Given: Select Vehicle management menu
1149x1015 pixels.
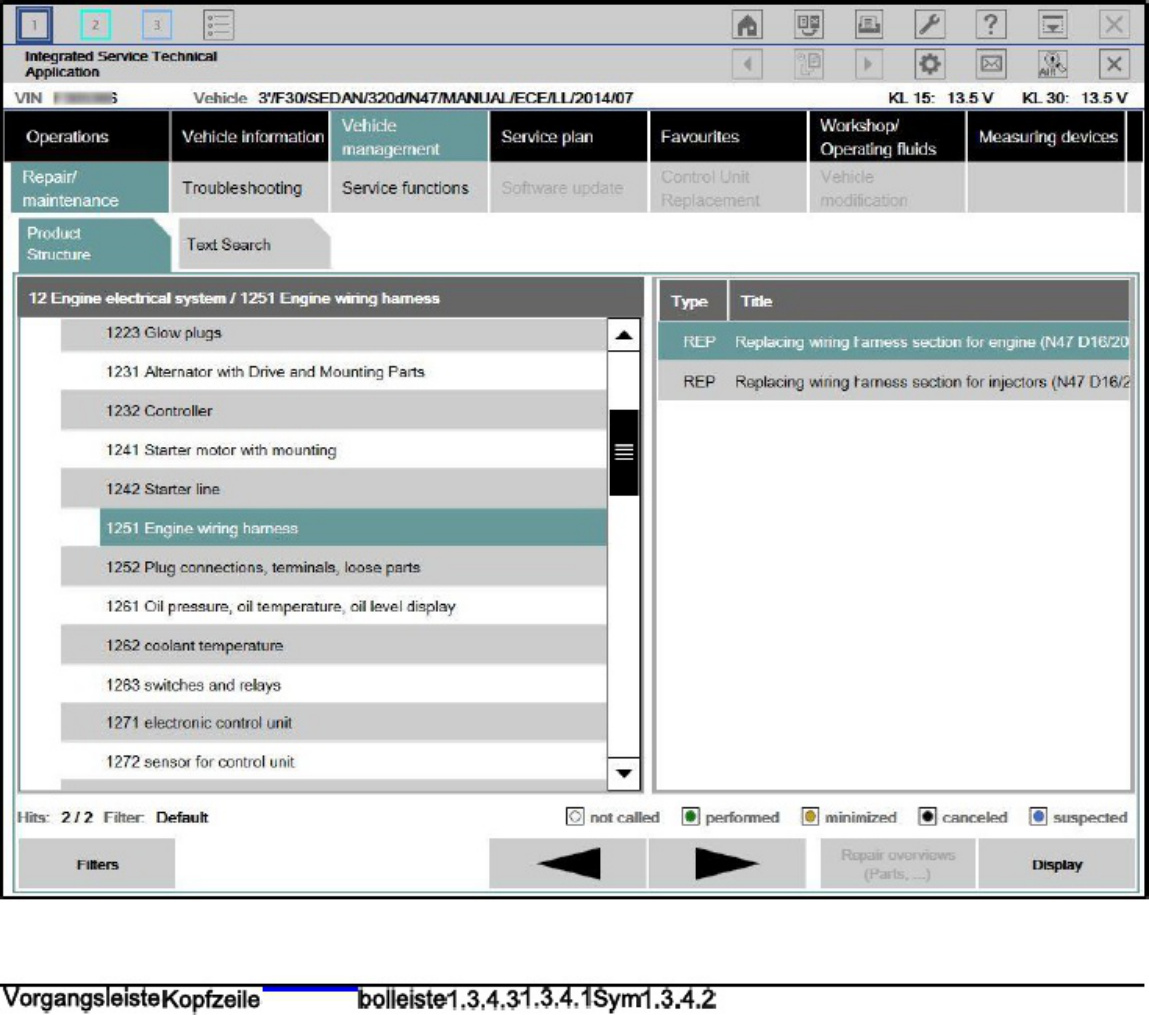Looking at the screenshot, I should (x=409, y=136).
